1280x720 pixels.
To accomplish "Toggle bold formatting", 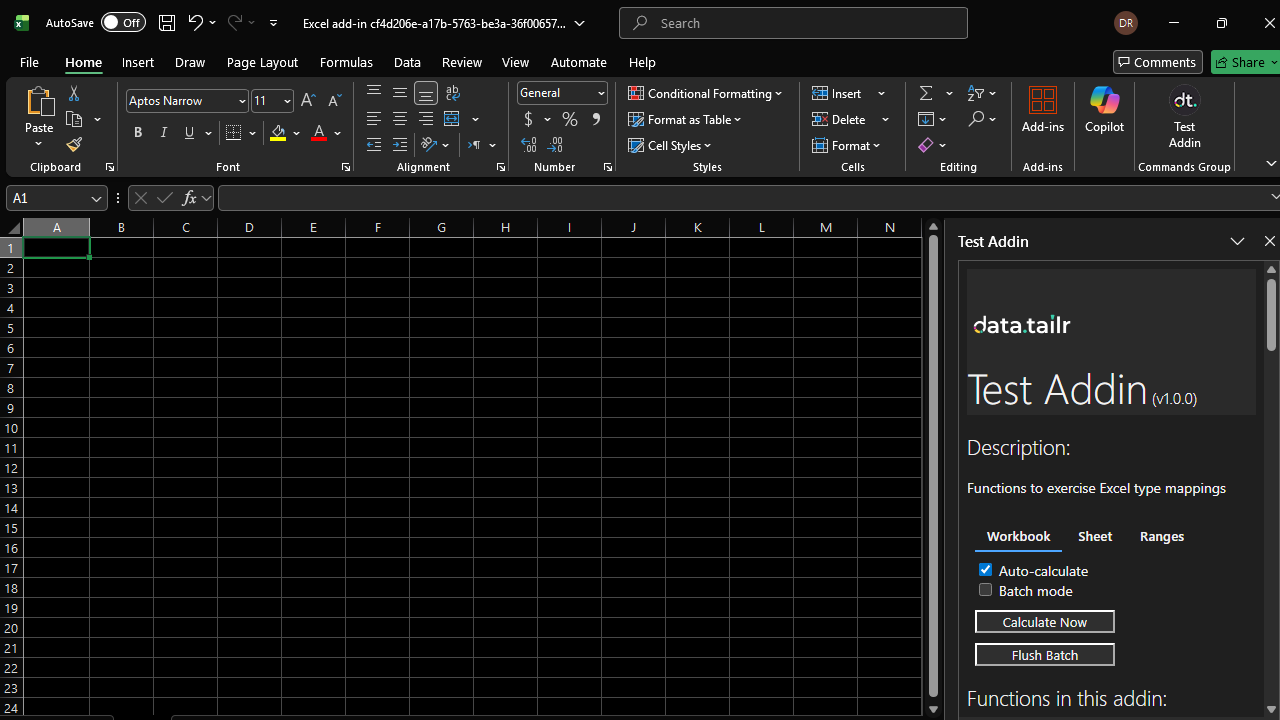I will pos(137,132).
